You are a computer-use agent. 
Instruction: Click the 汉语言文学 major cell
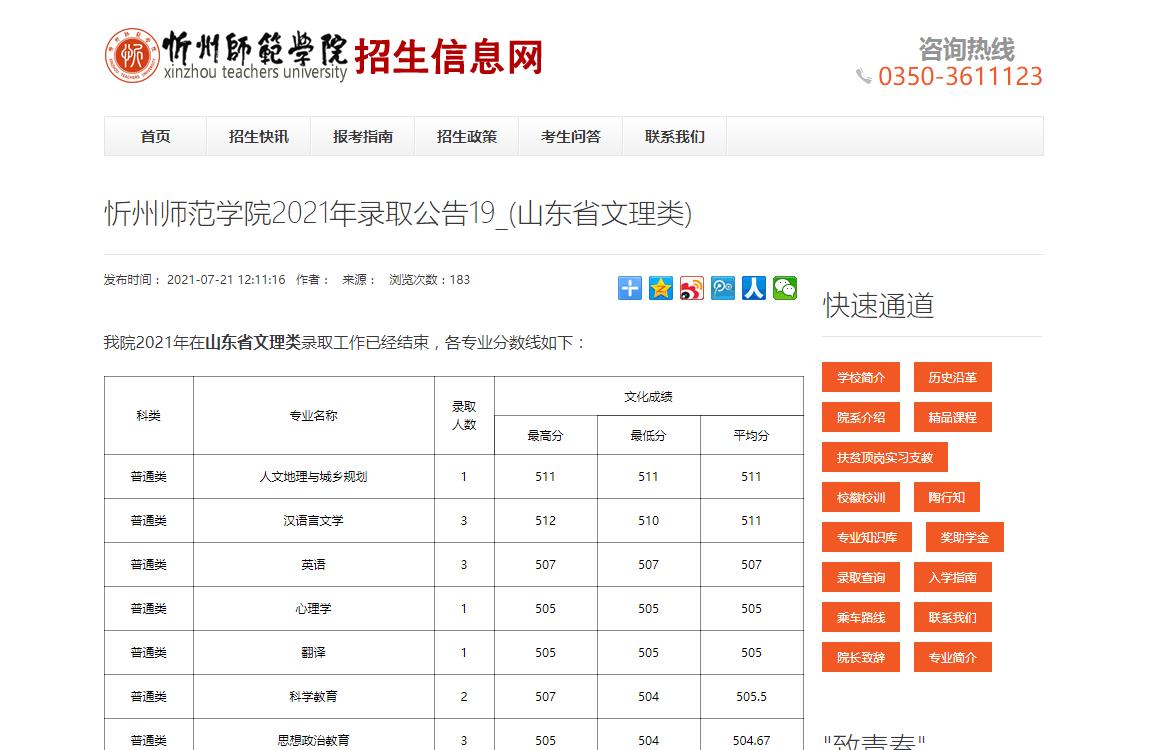point(313,521)
